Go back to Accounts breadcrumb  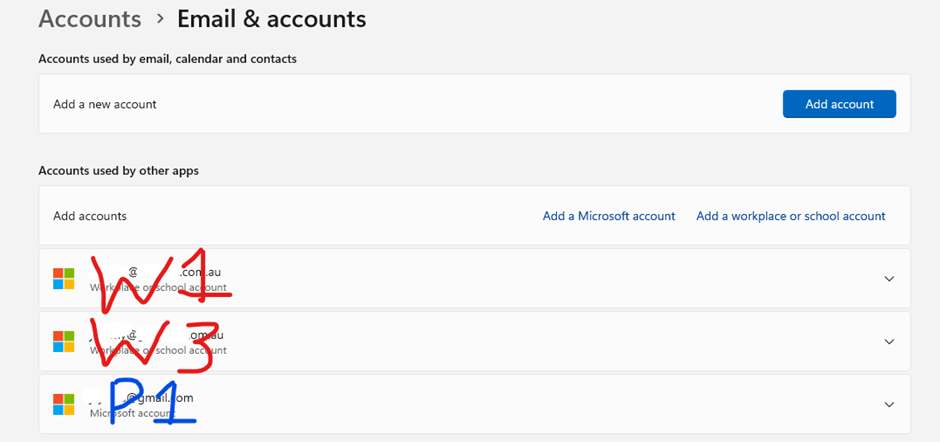90,19
